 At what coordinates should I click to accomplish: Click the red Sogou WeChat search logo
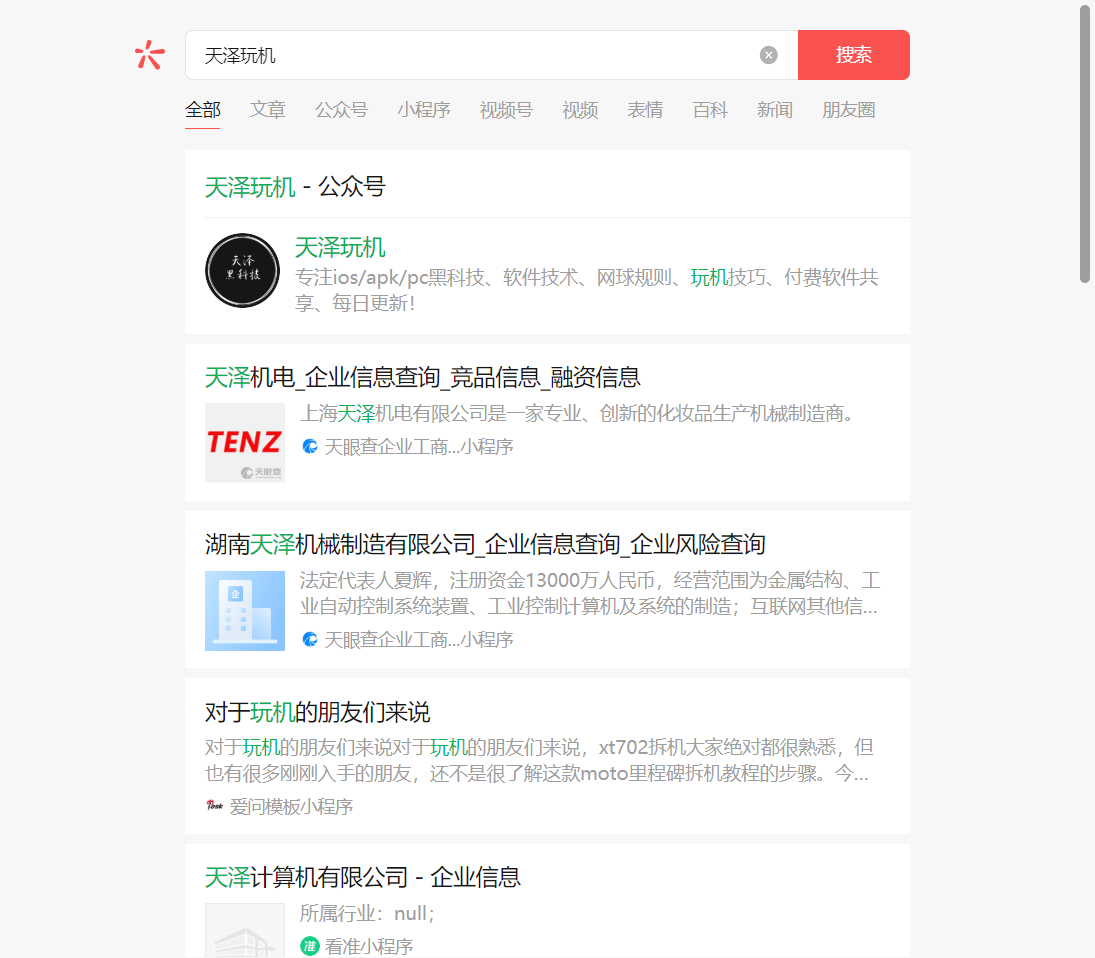point(149,54)
